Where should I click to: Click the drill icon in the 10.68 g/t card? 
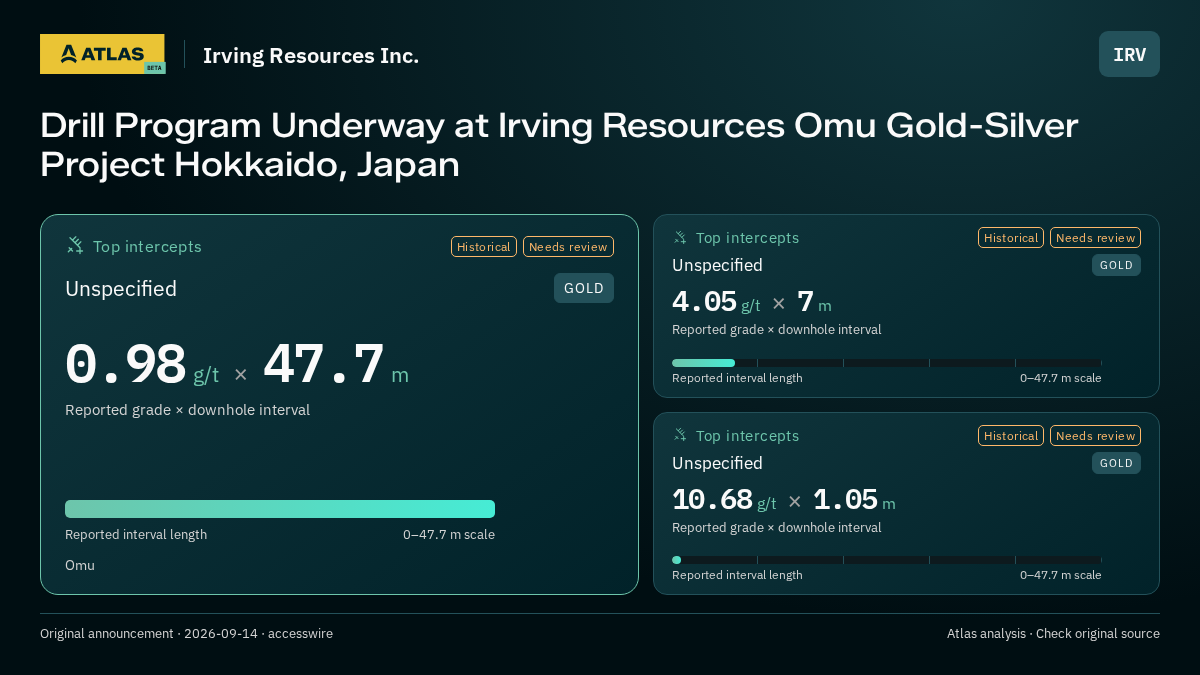click(680, 435)
